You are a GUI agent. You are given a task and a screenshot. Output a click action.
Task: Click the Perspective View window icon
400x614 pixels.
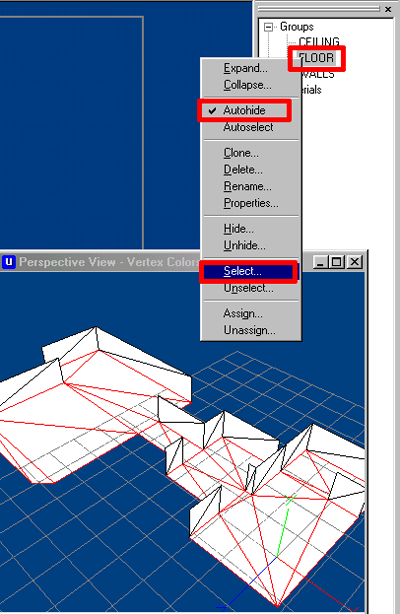[9, 262]
